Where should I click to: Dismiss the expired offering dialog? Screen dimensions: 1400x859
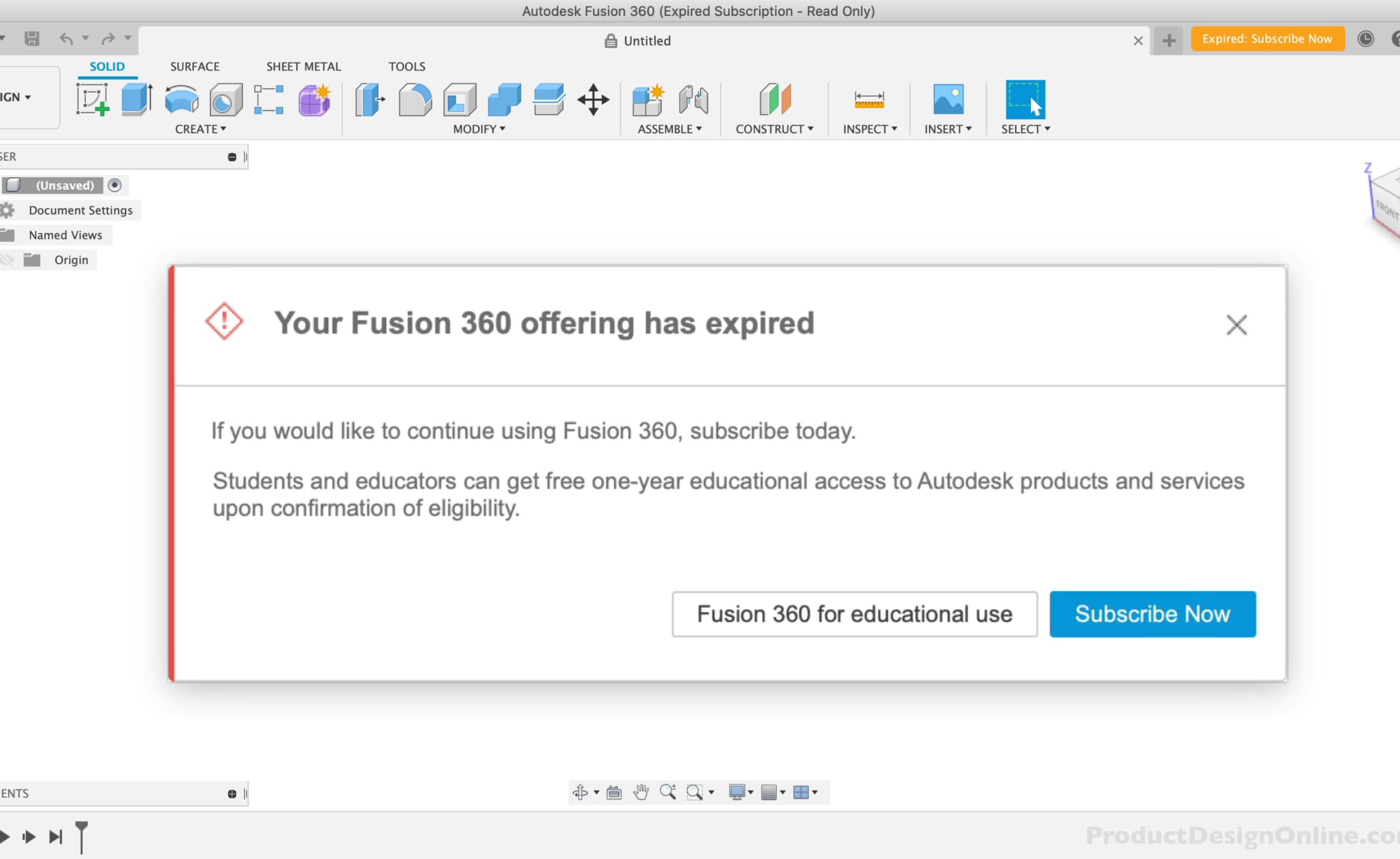click(x=1236, y=325)
